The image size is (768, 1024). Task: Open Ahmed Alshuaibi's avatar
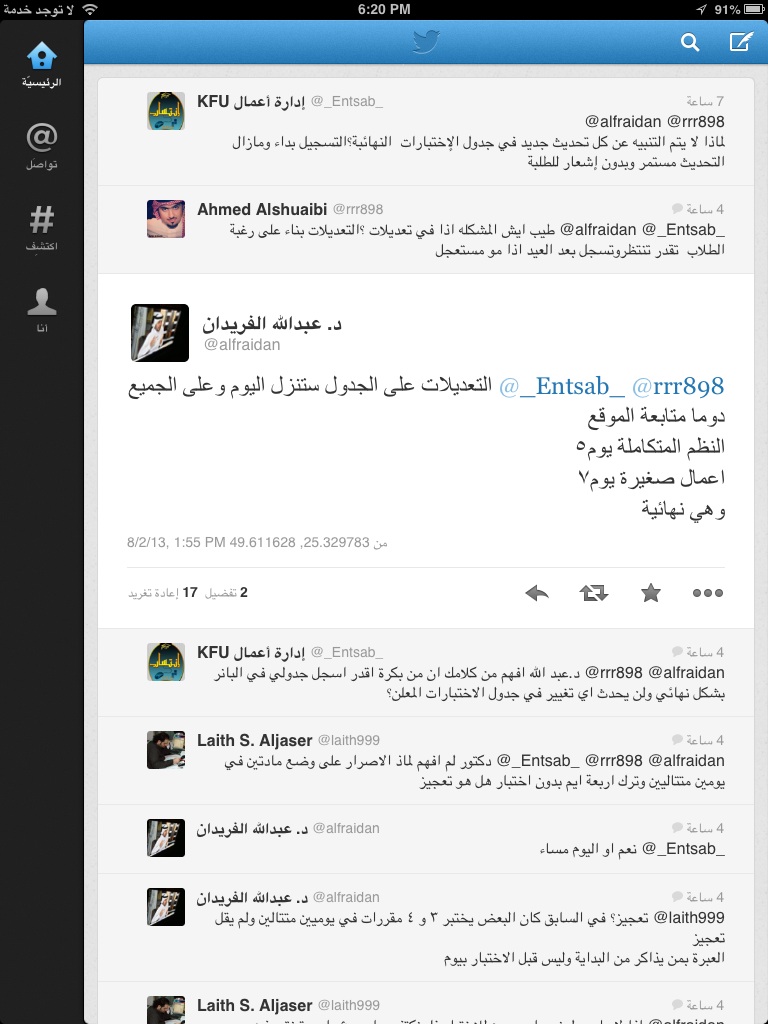(166, 219)
